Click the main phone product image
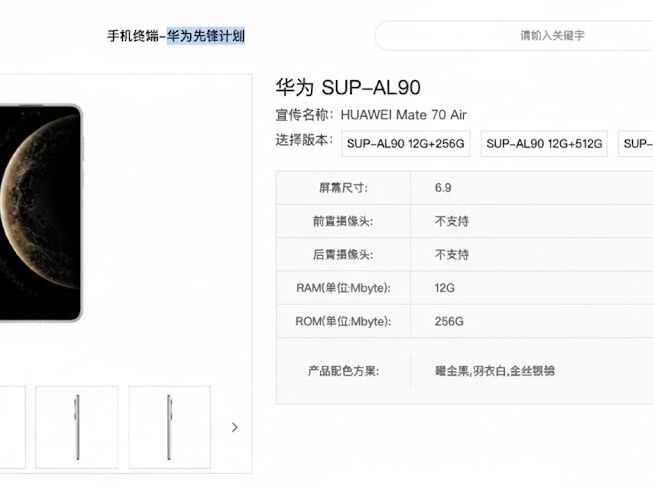 click(40, 213)
